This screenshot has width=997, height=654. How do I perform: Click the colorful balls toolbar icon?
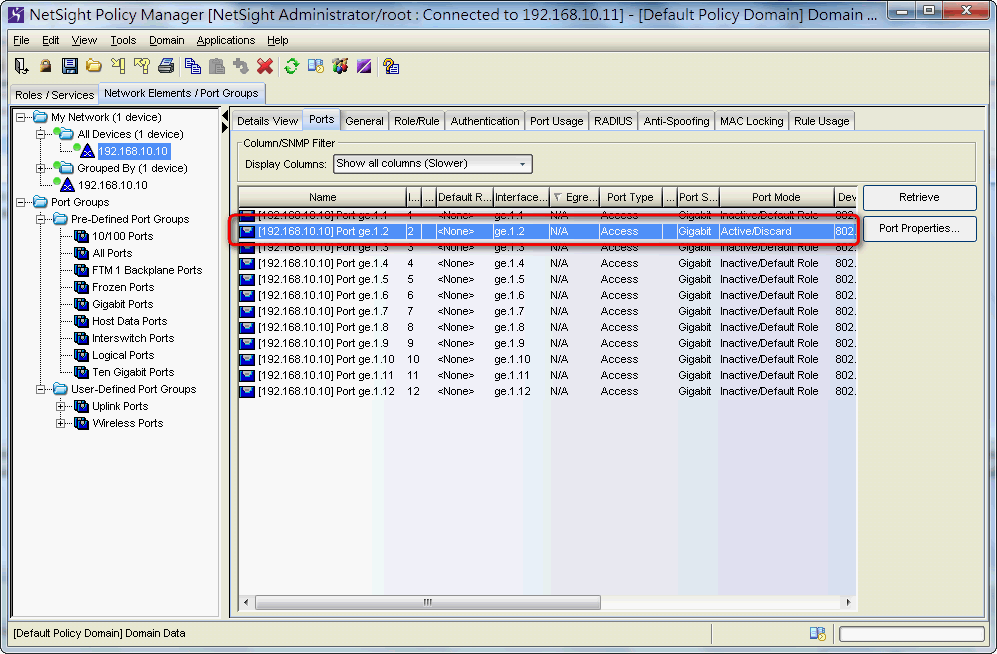point(340,65)
